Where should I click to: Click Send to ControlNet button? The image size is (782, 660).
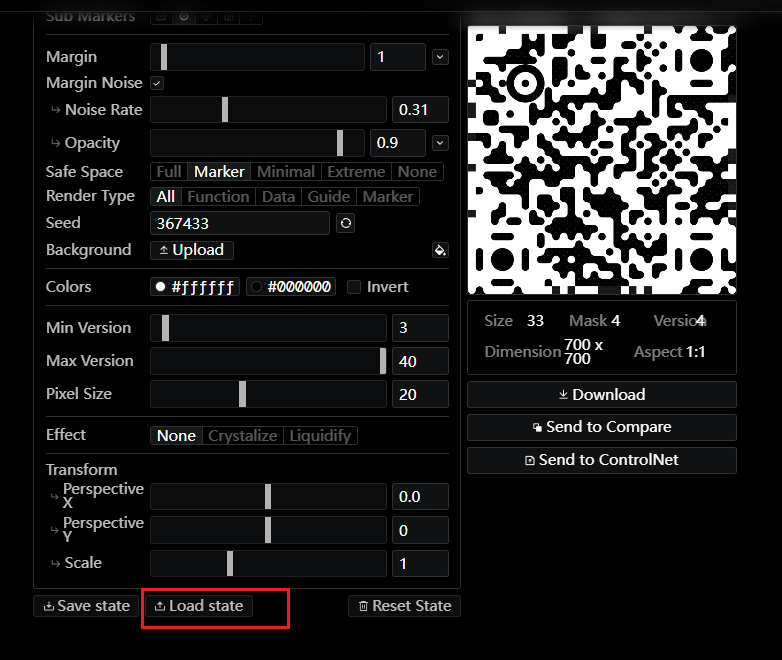601,460
